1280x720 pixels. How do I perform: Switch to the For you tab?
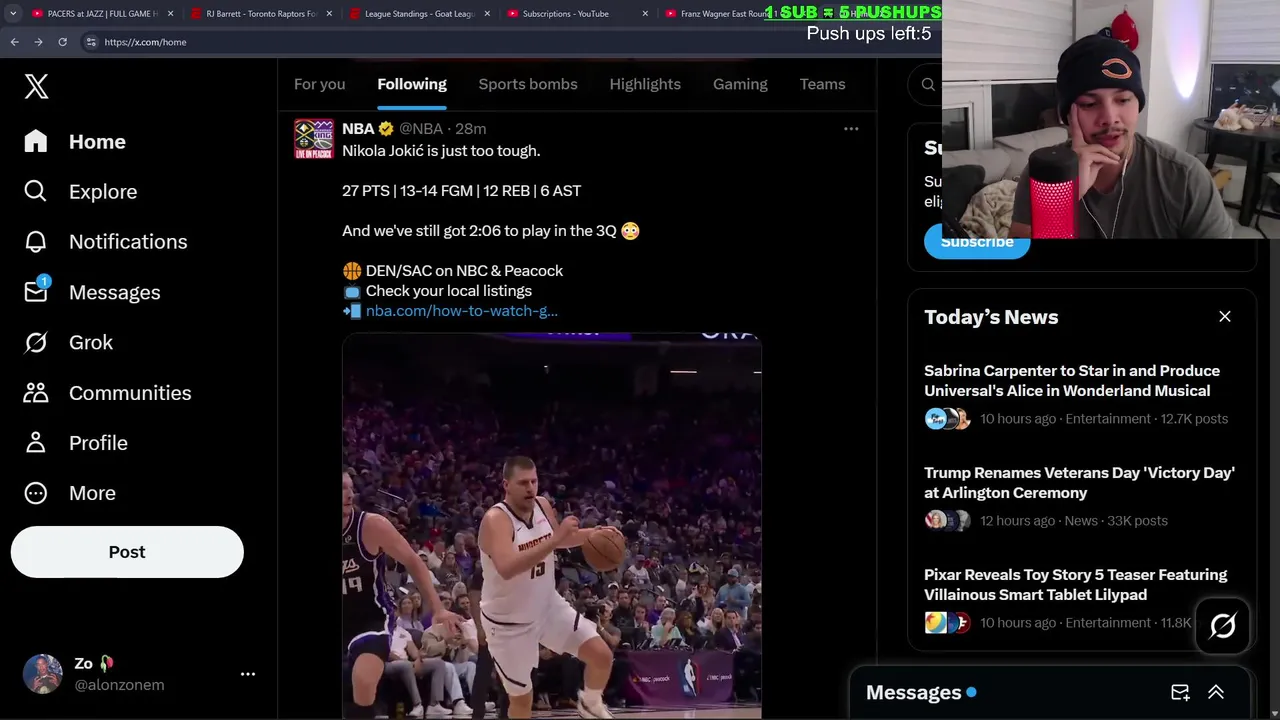(320, 84)
